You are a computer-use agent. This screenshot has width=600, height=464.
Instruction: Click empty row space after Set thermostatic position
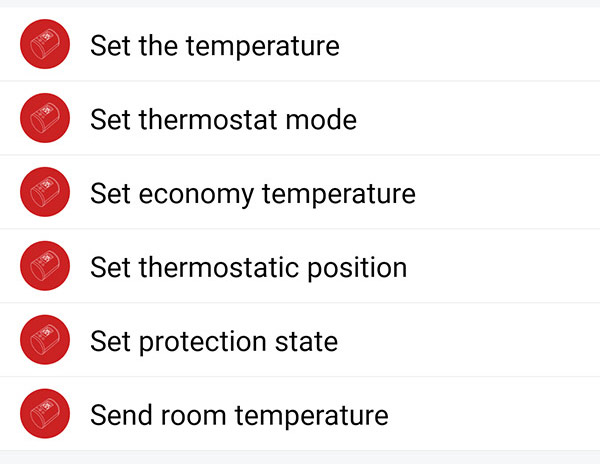pyautogui.click(x=505, y=266)
